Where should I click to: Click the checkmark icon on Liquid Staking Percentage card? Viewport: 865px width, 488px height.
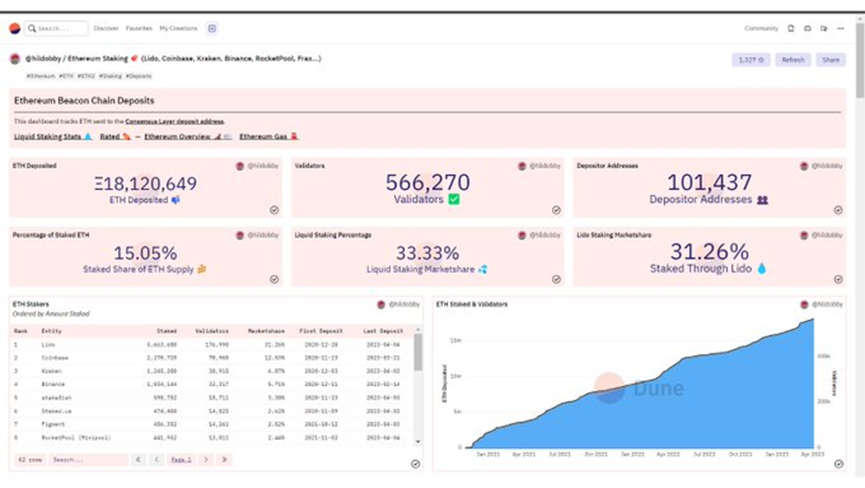click(556, 280)
